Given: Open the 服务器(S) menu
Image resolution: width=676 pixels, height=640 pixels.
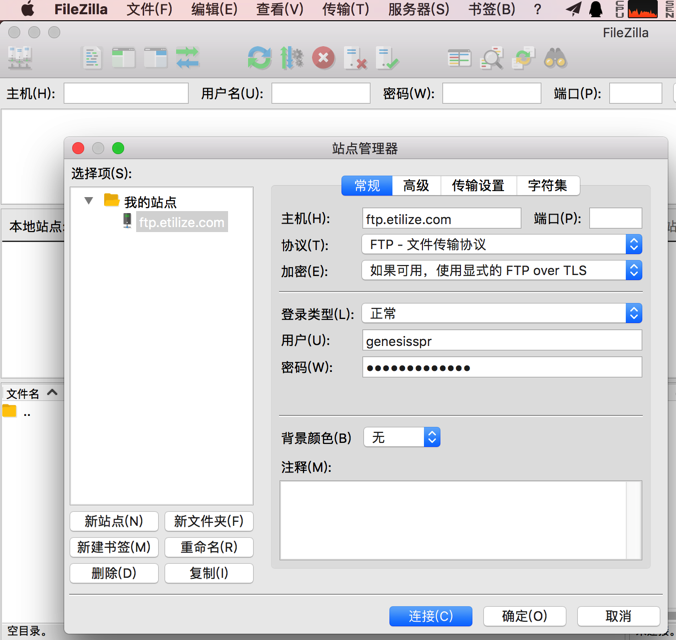Looking at the screenshot, I should click(419, 9).
